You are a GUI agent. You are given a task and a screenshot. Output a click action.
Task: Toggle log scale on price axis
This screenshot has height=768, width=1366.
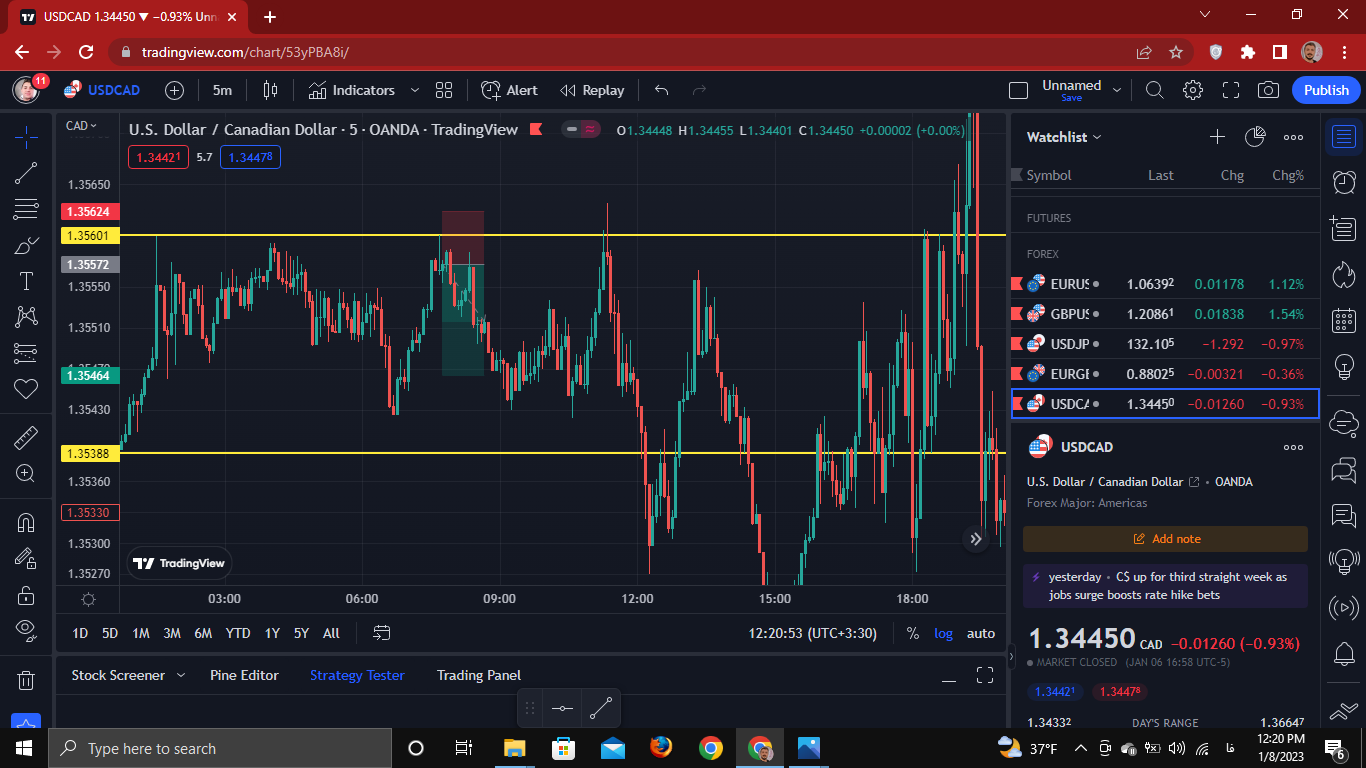pos(943,633)
